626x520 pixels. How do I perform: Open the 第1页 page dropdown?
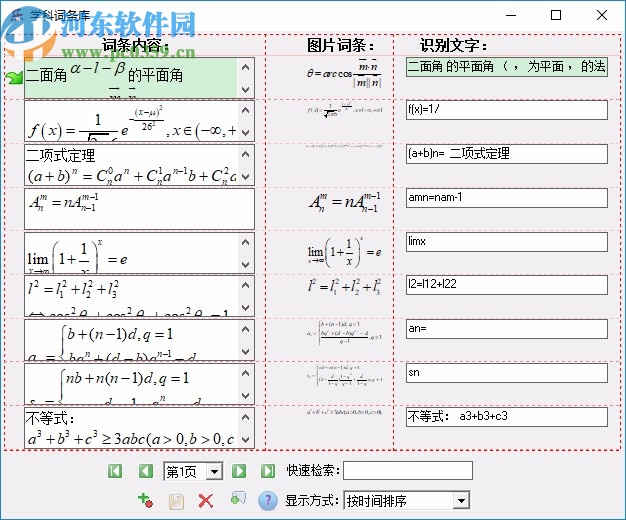coord(214,472)
